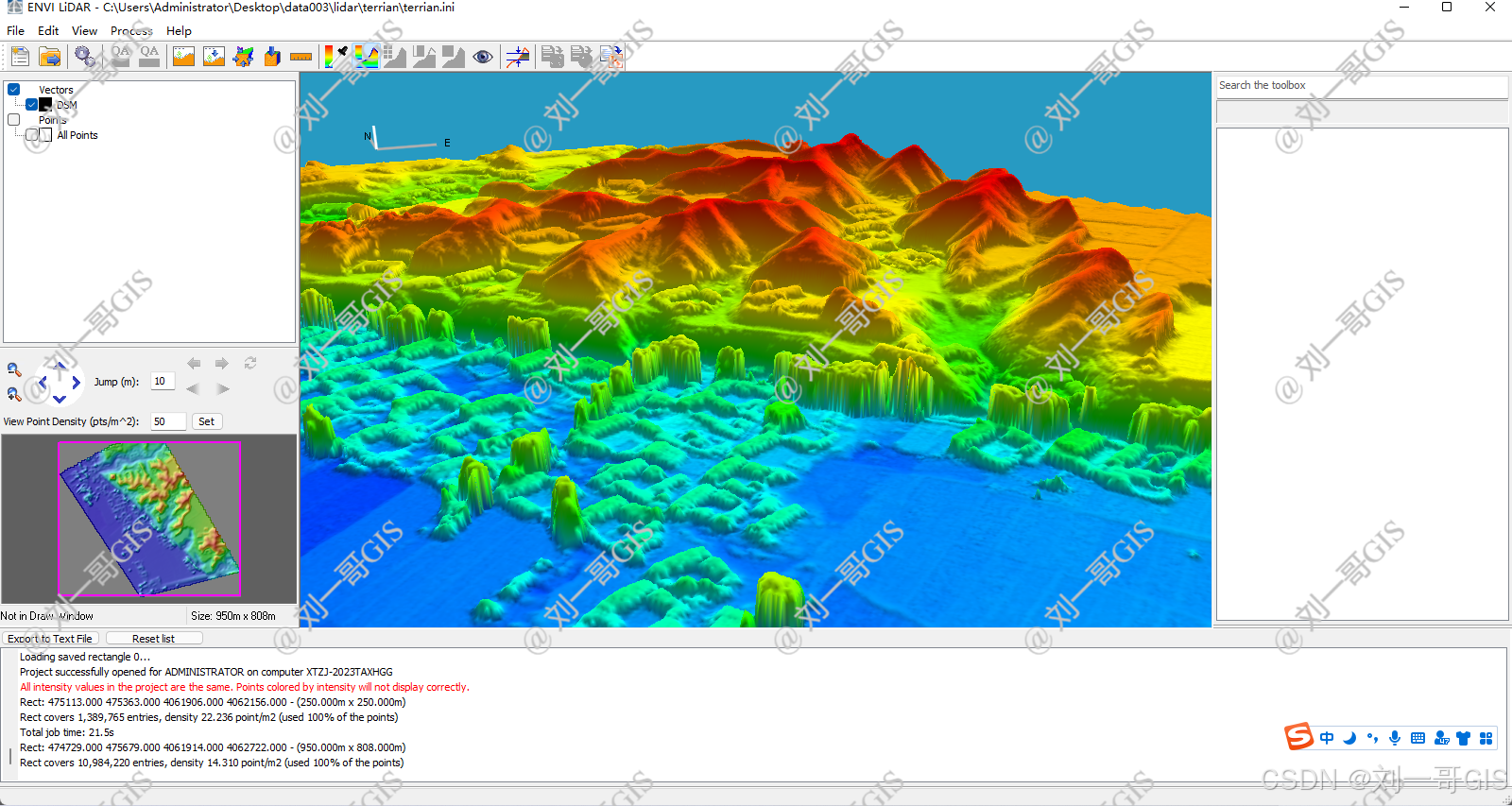1512x806 pixels.
Task: Check the All Points checkbox
Action: (32, 135)
